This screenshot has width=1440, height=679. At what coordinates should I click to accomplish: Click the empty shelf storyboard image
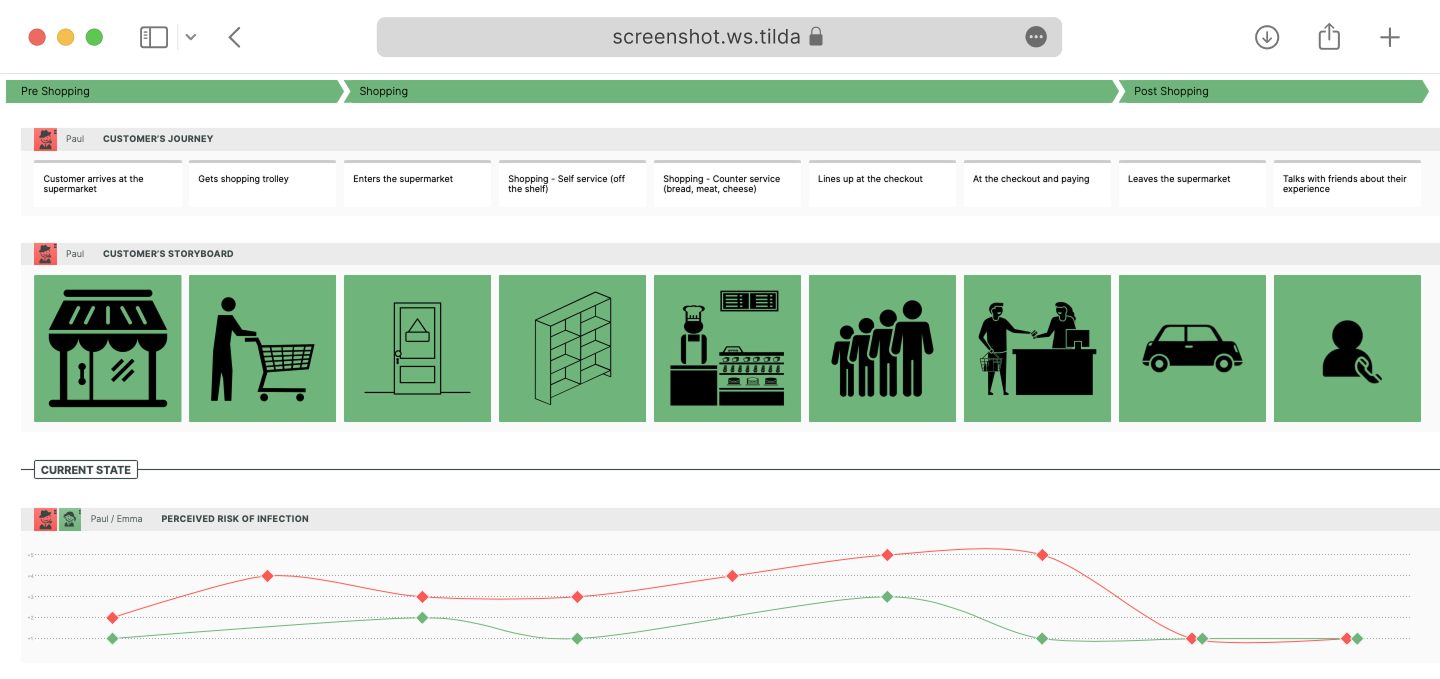(x=573, y=348)
